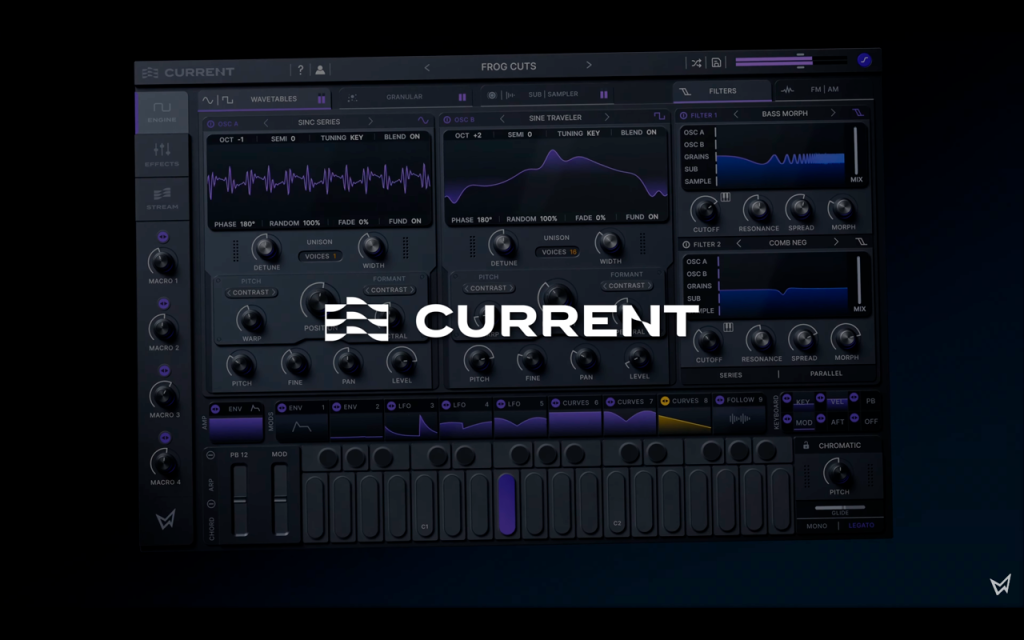Click the Macro 1 knob

162,261
